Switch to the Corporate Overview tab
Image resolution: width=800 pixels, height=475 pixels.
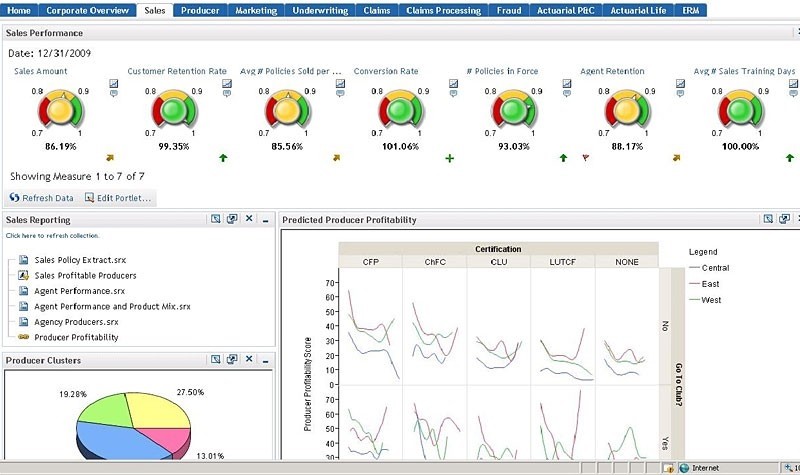[x=87, y=10]
